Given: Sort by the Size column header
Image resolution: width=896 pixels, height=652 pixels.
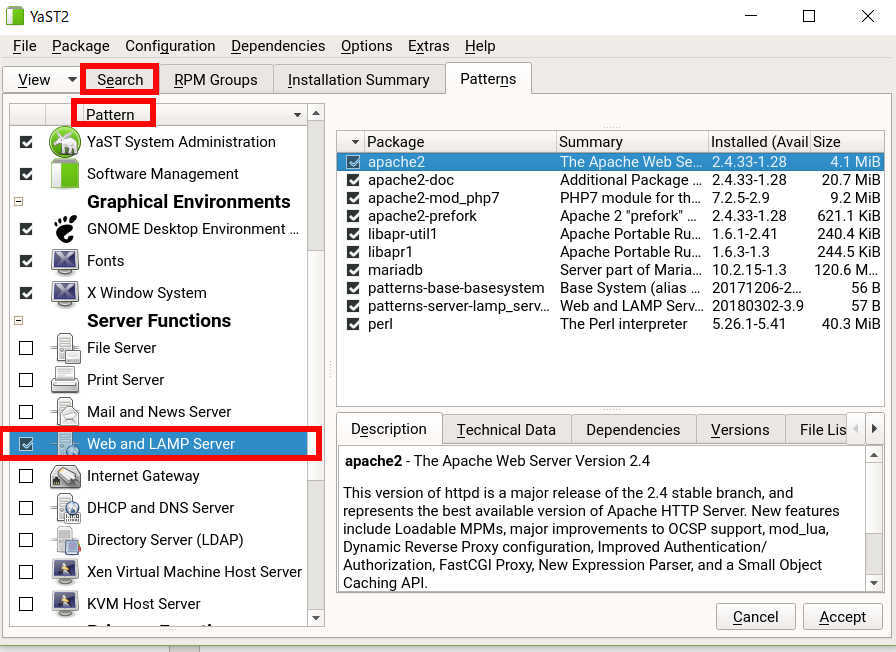Looking at the screenshot, I should [847, 142].
